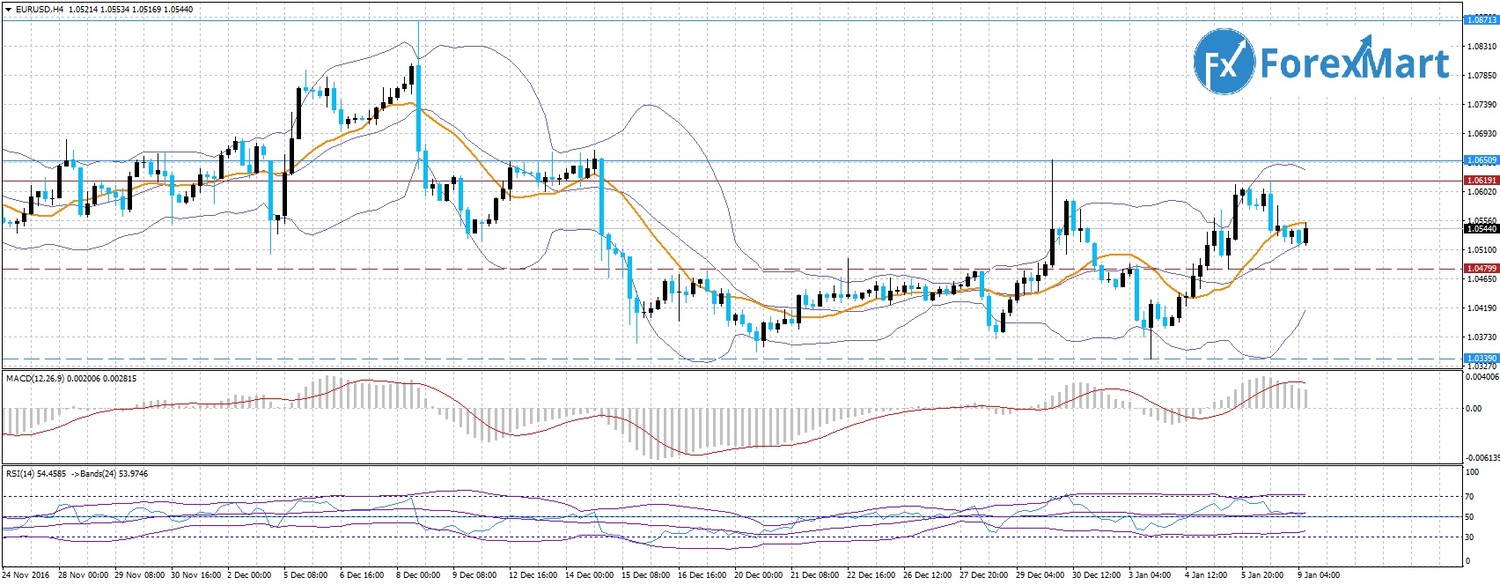Click the ForexMart brand name text

click(1354, 63)
